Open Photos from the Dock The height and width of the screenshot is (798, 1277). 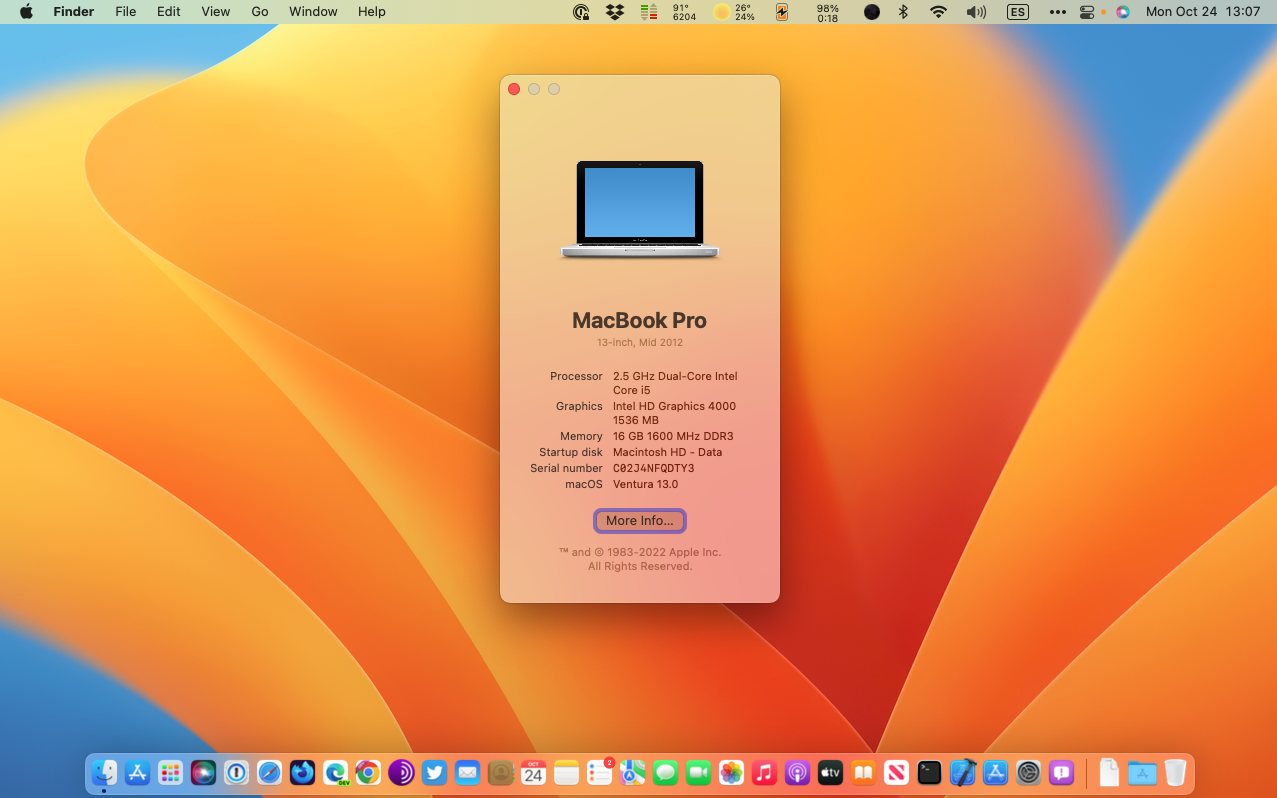[731, 772]
